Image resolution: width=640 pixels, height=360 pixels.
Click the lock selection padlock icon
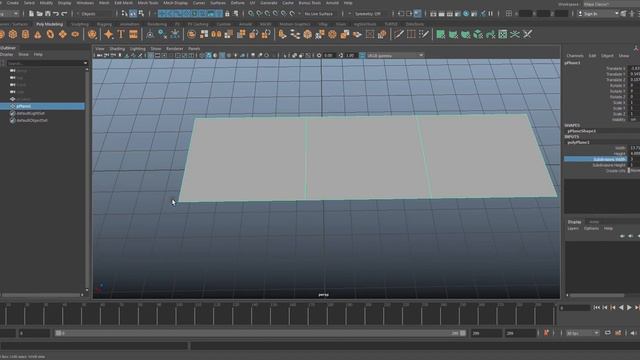pyautogui.click(x=227, y=13)
